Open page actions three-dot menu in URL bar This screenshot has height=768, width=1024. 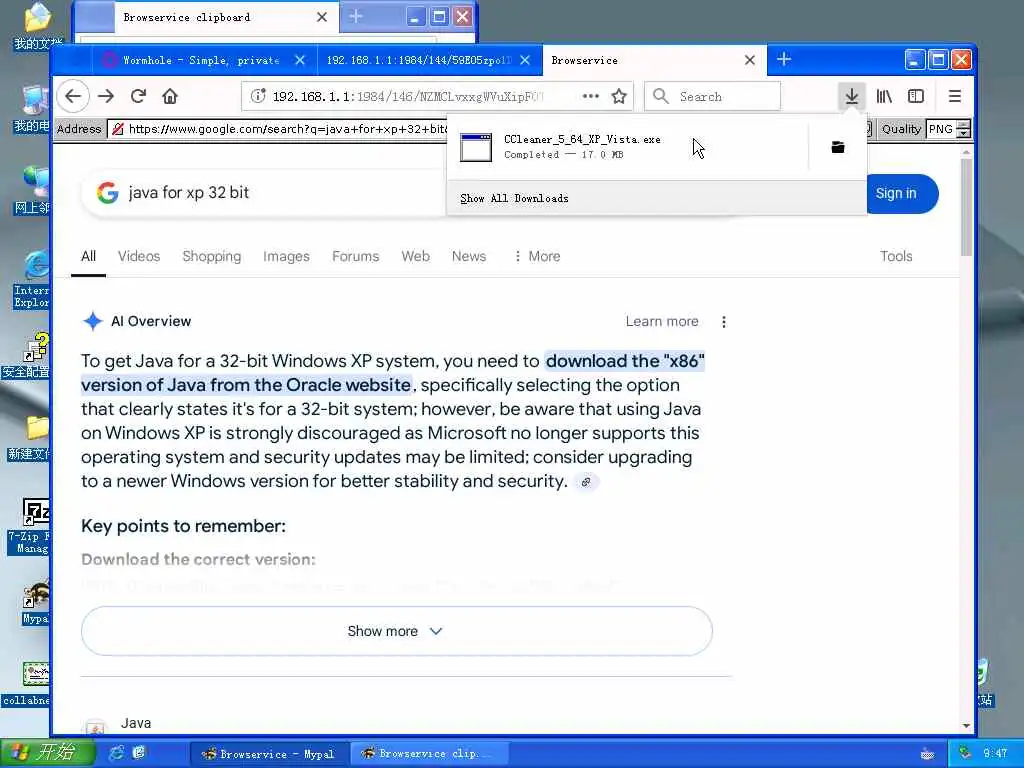[x=590, y=97]
